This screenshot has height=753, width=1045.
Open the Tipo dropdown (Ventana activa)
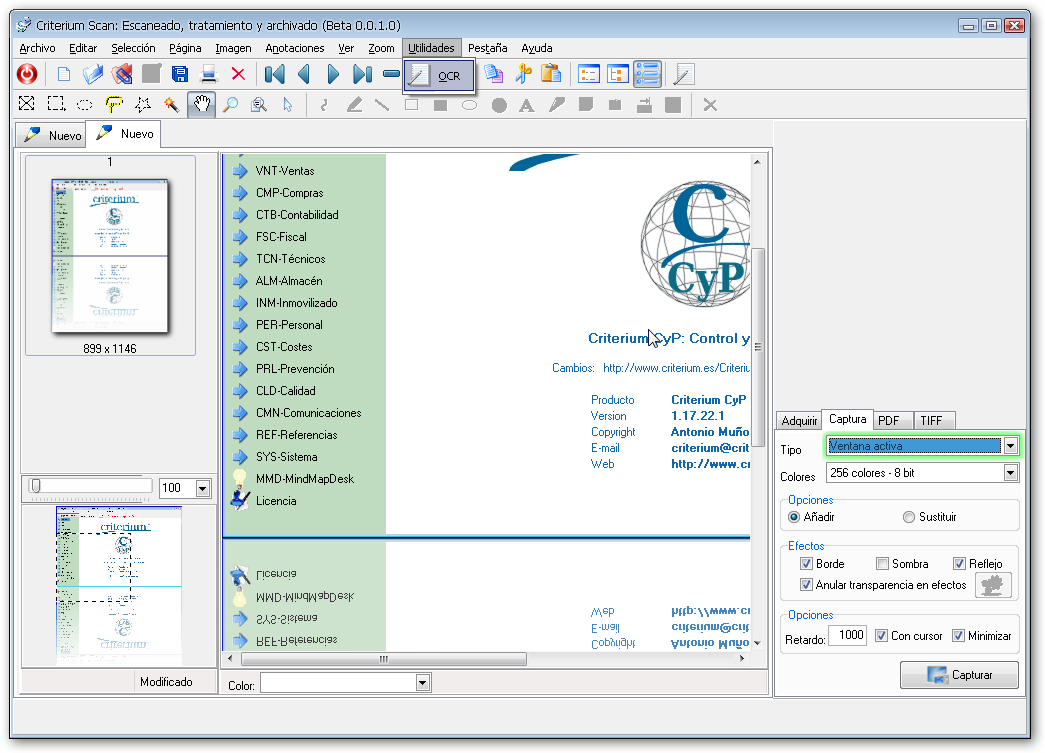click(x=1010, y=446)
